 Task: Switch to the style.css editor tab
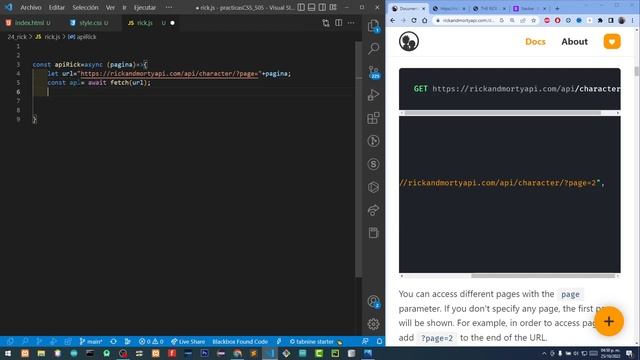click(91, 23)
